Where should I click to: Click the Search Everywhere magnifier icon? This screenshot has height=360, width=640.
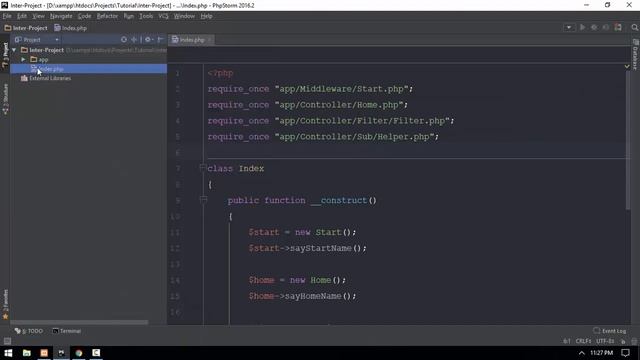(x=634, y=27)
